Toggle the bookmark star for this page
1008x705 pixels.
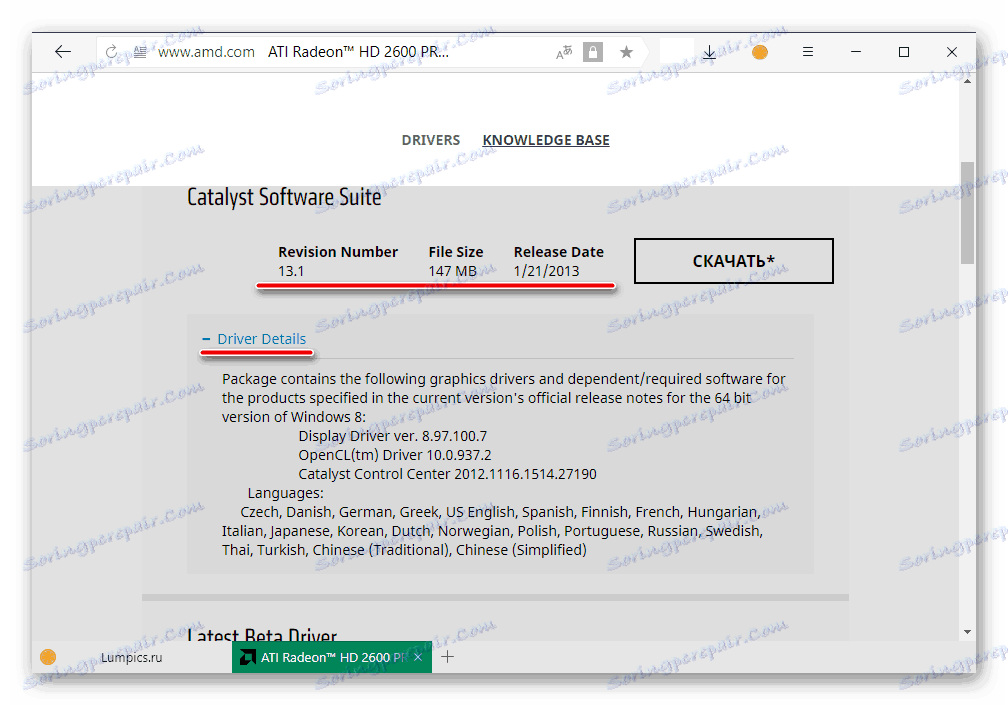[x=627, y=51]
